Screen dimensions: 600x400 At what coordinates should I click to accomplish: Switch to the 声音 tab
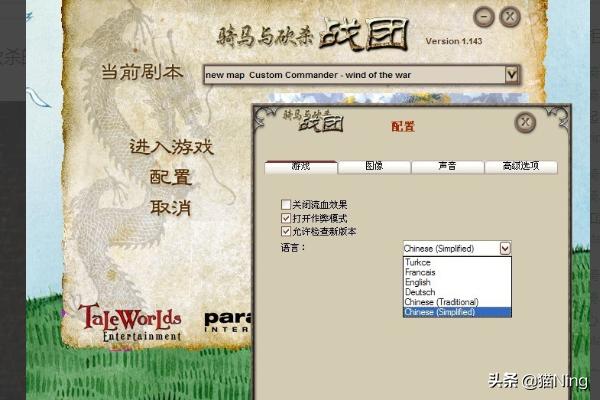pyautogui.click(x=447, y=166)
